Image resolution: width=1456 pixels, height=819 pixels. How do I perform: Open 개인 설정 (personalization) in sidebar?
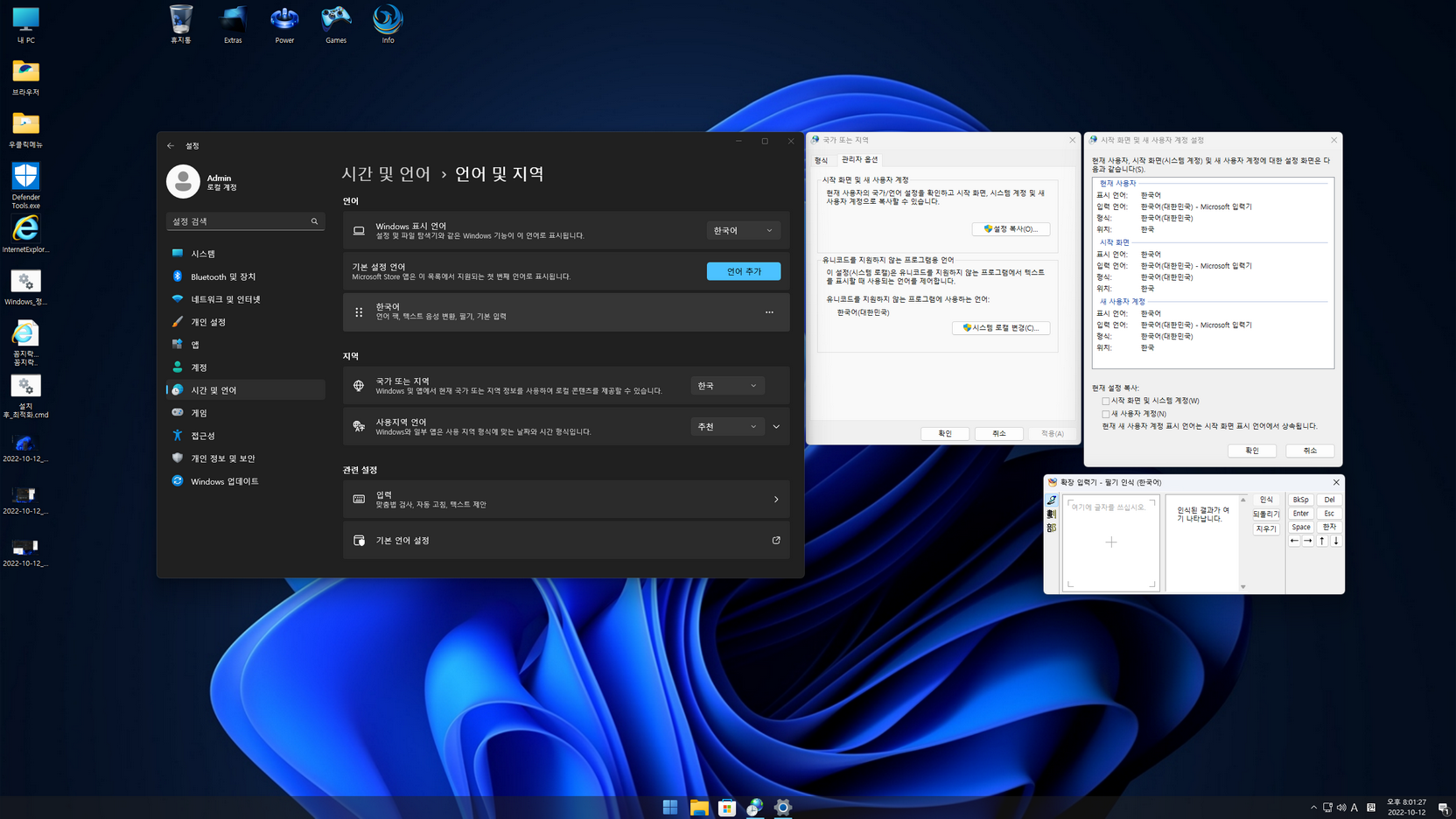click(245, 322)
